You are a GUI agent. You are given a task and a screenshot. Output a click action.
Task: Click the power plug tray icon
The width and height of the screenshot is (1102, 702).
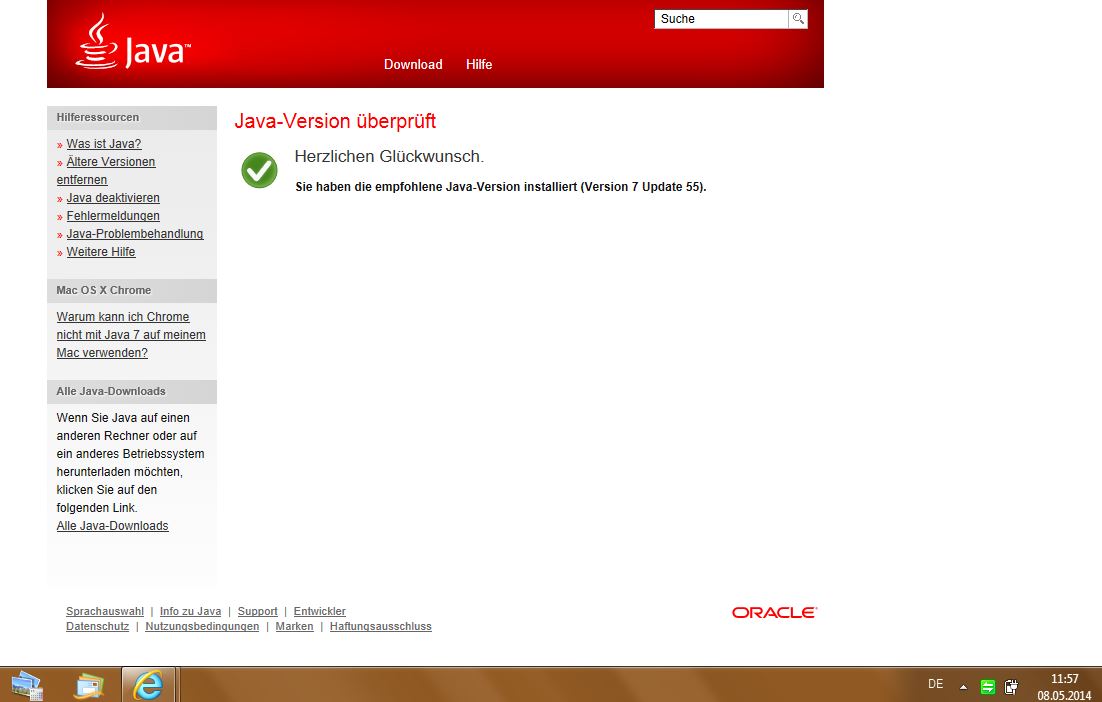(1011, 687)
